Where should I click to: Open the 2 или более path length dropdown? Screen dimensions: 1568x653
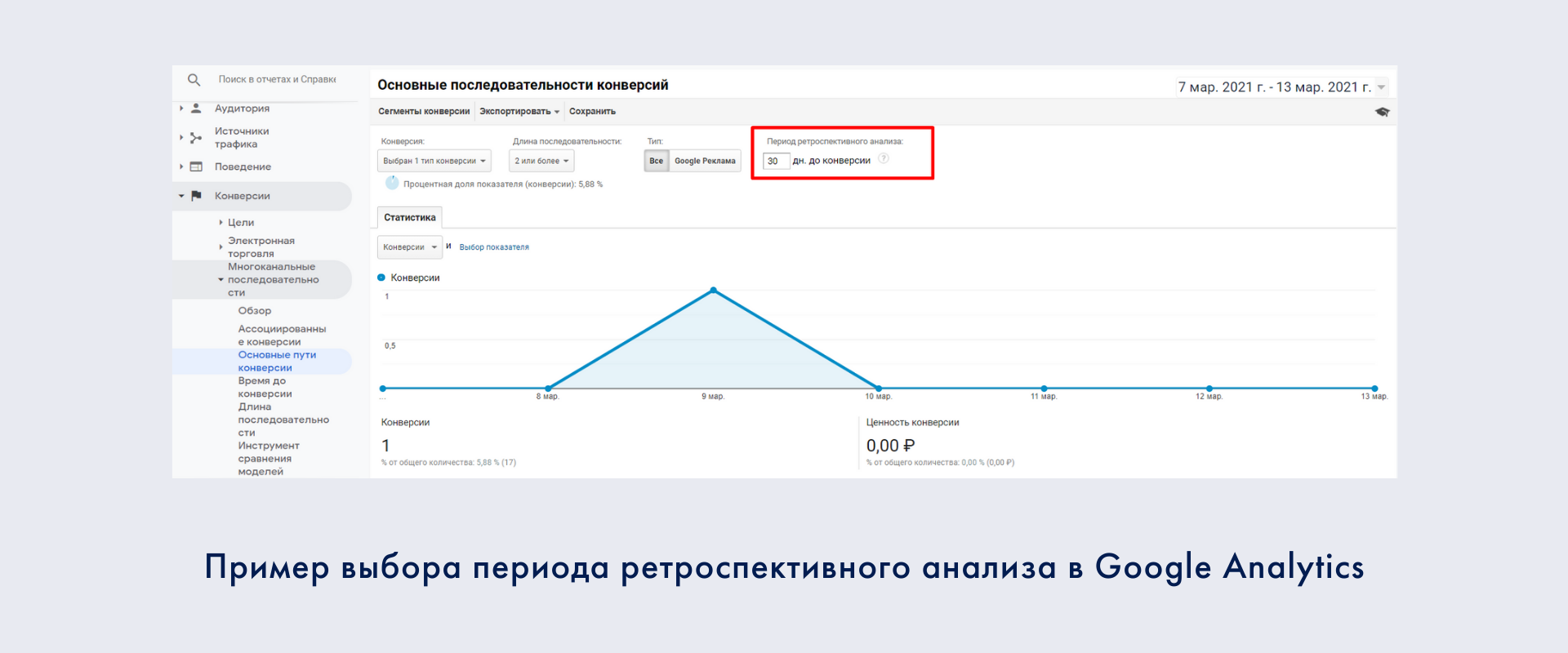coord(541,161)
